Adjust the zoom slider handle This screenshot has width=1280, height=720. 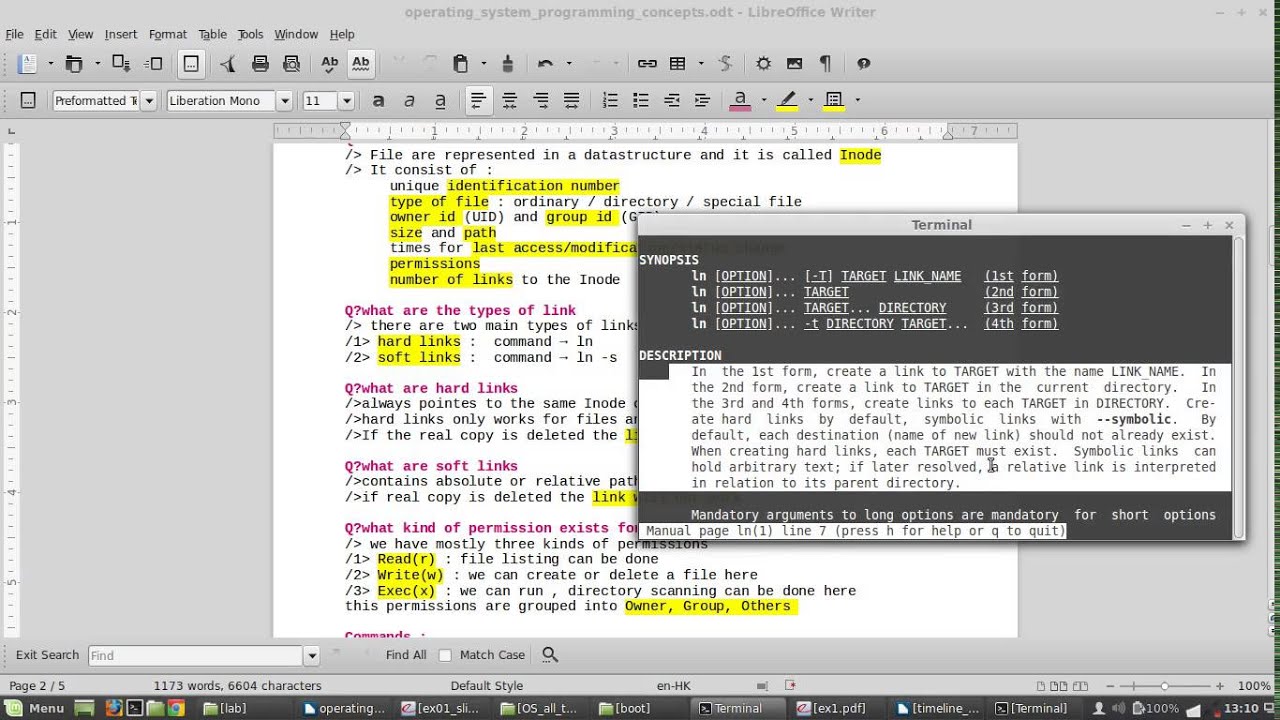click(x=1164, y=686)
